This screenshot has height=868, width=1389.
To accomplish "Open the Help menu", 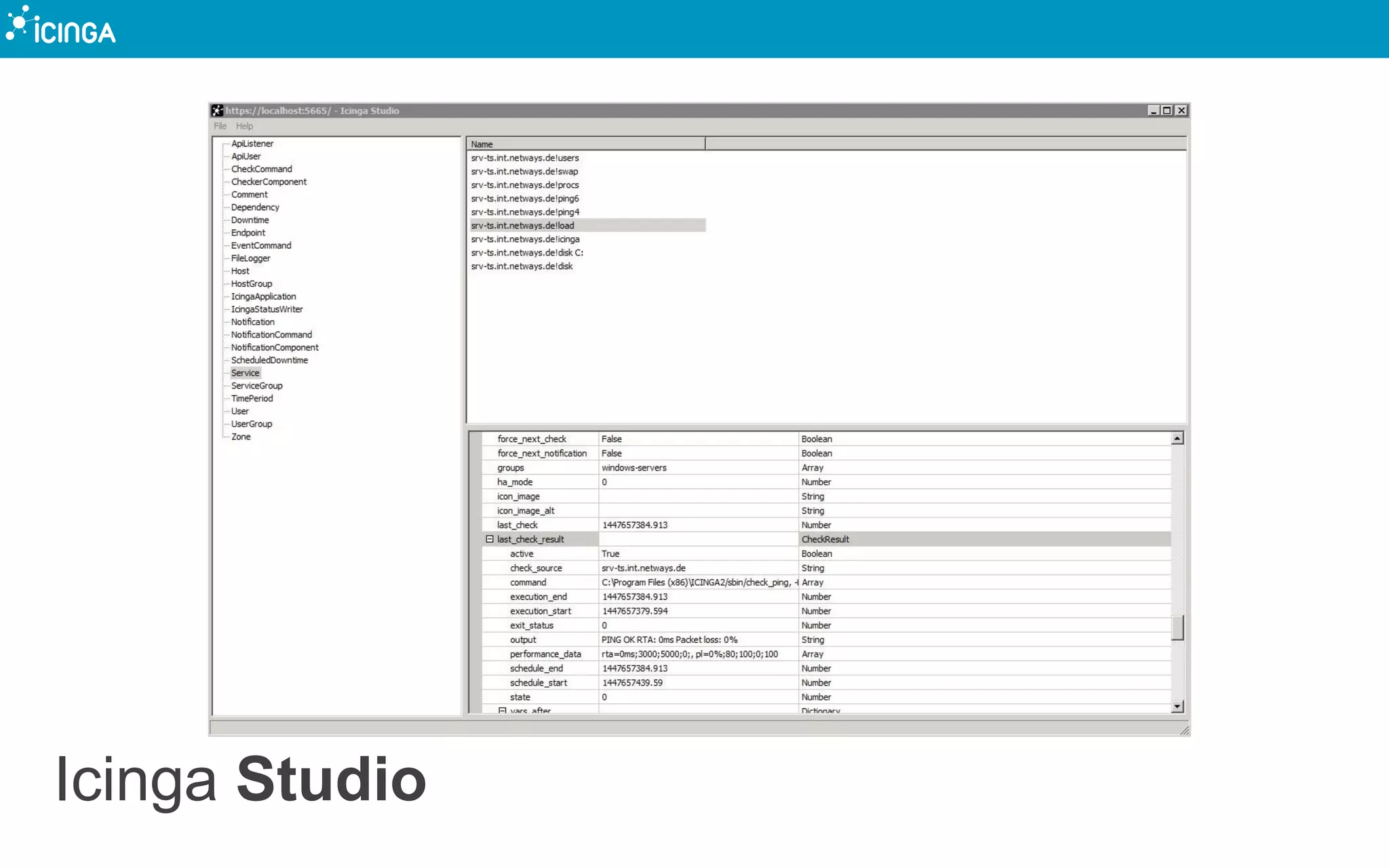I will (244, 126).
